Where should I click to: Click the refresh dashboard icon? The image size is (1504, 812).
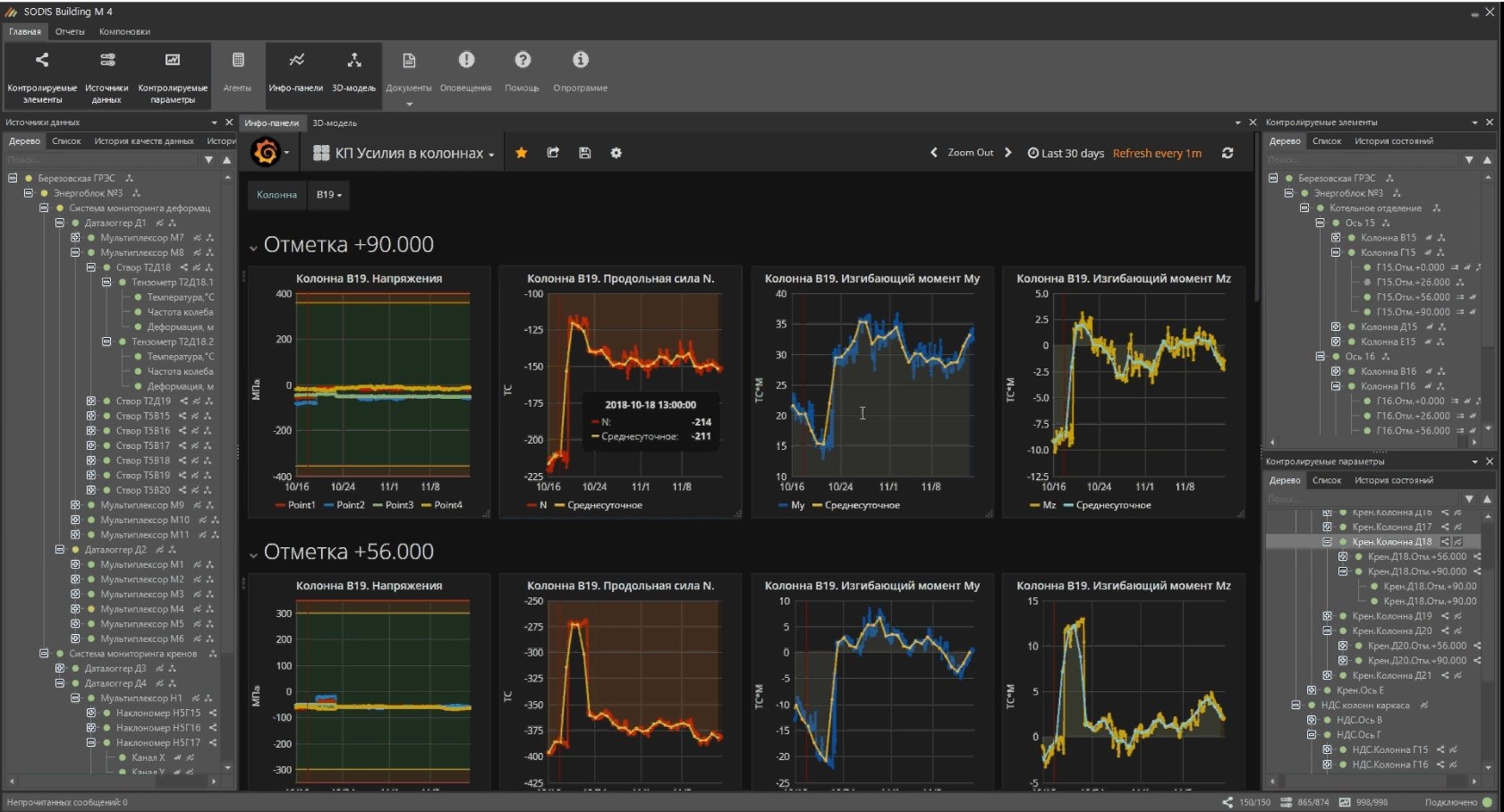tap(1228, 153)
